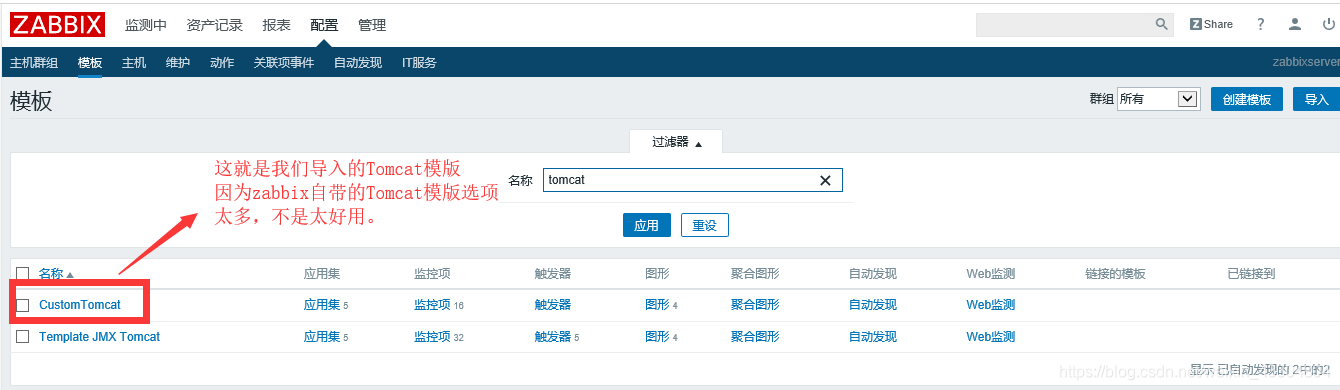Open 自动发现 for CustomTomcat row

coord(873,305)
